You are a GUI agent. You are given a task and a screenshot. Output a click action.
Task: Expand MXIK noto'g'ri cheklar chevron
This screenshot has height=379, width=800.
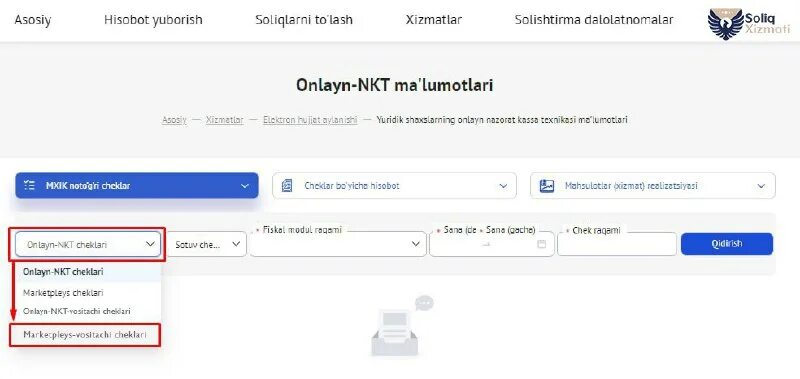(244, 186)
